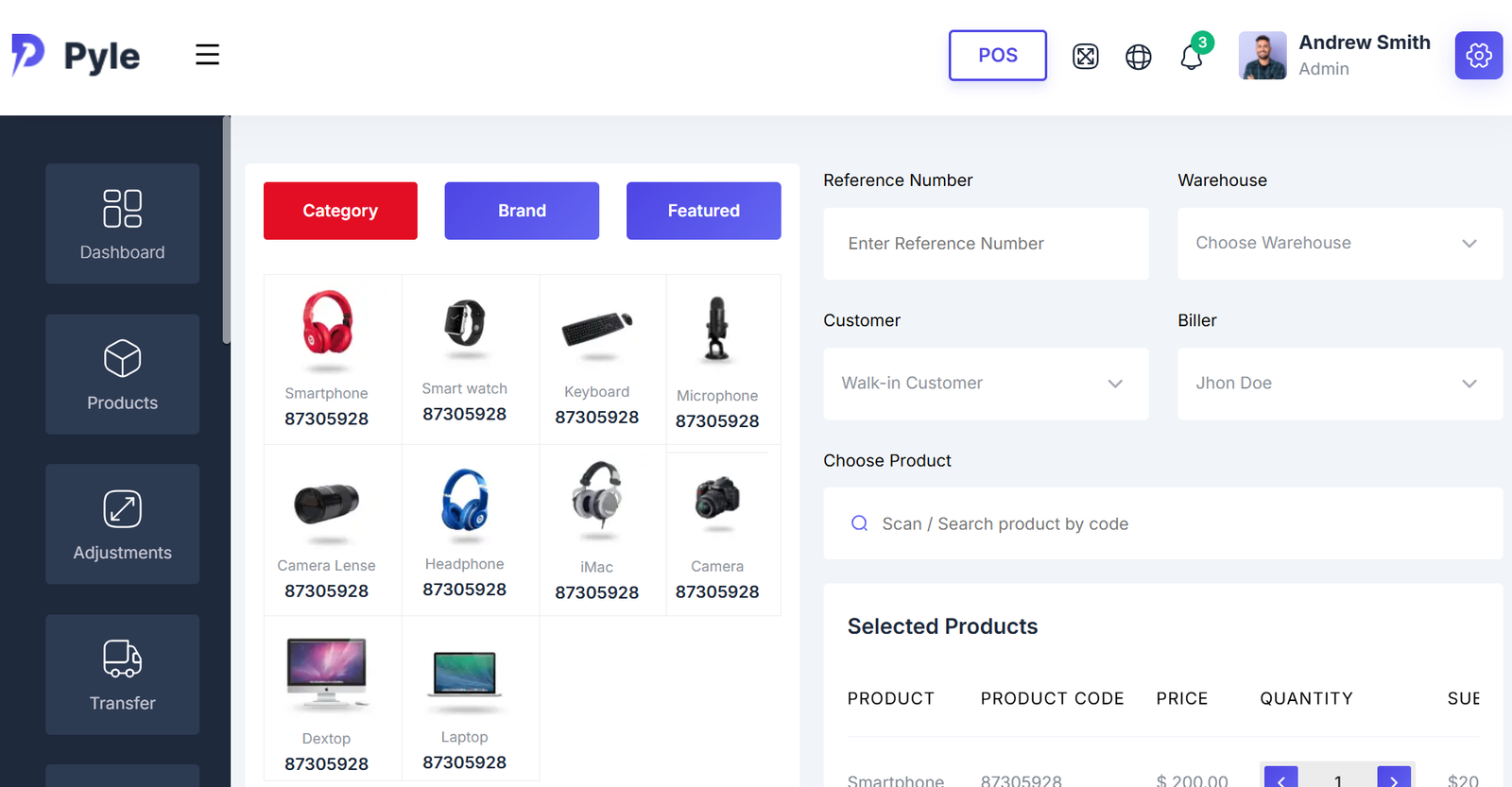
Task: Expand the Choose Warehouse dropdown
Action: point(1339,244)
